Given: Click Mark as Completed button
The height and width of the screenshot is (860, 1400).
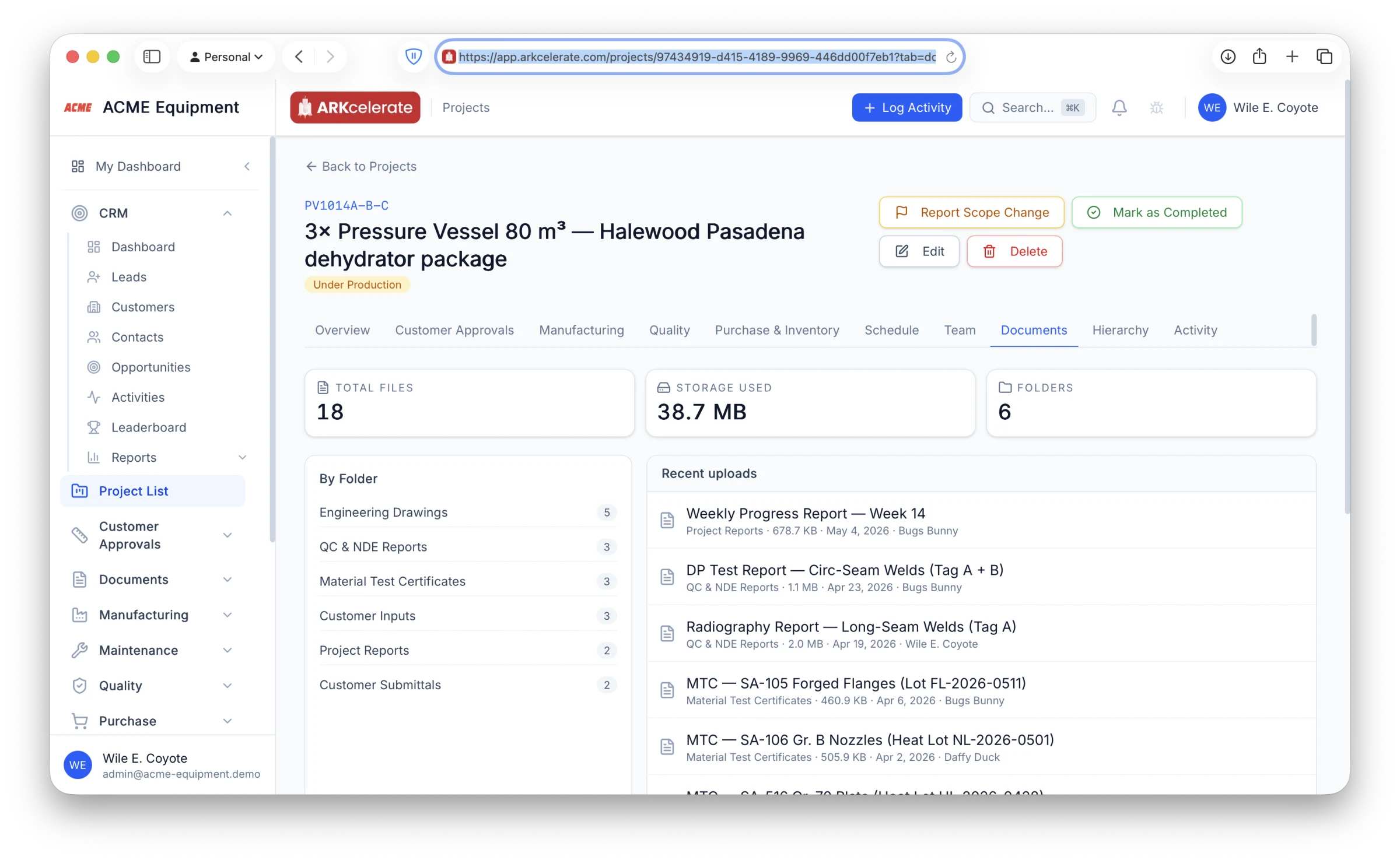Looking at the screenshot, I should [x=1157, y=213].
